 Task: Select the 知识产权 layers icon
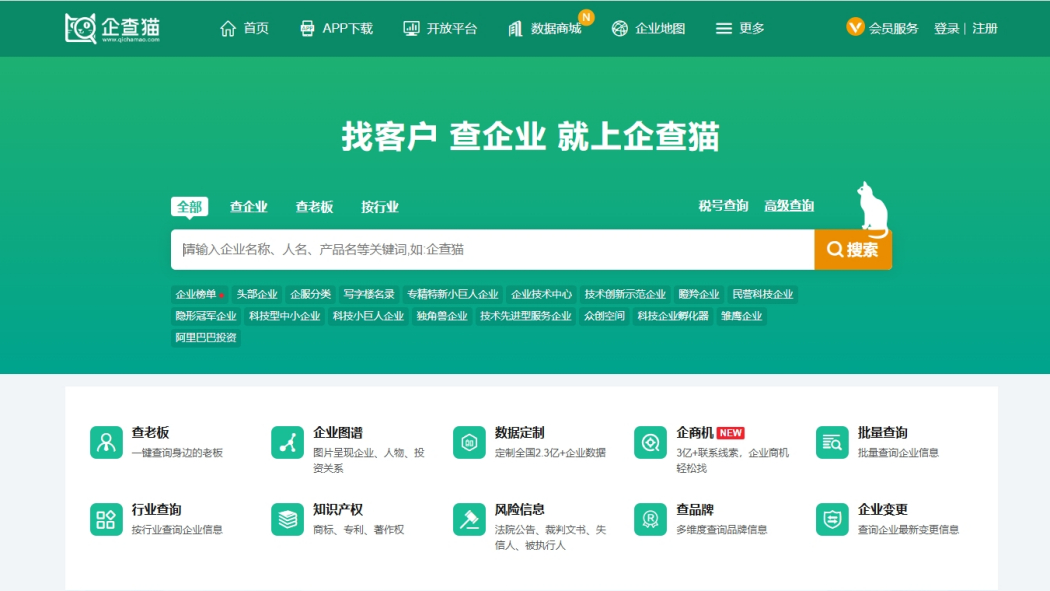point(287,519)
